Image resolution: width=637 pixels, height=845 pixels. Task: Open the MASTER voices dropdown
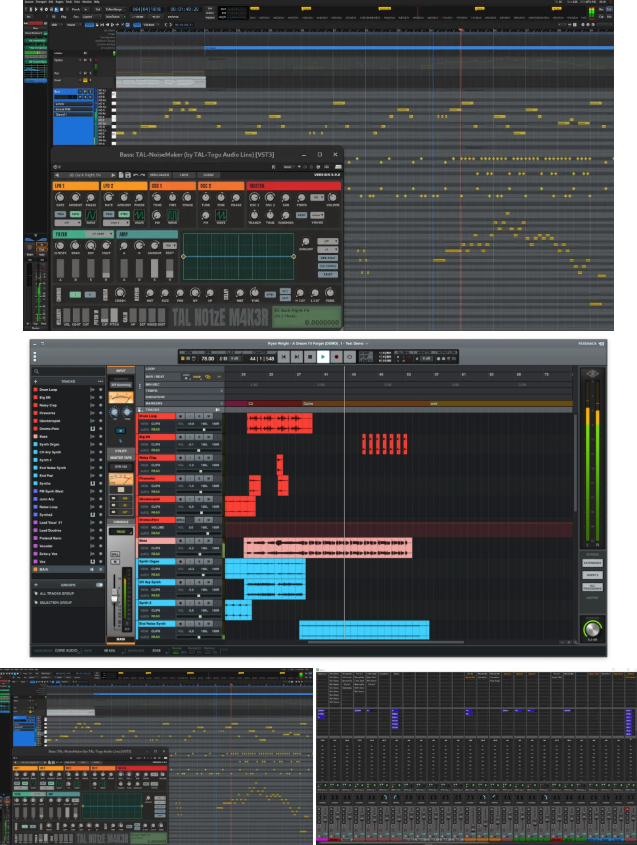(317, 215)
